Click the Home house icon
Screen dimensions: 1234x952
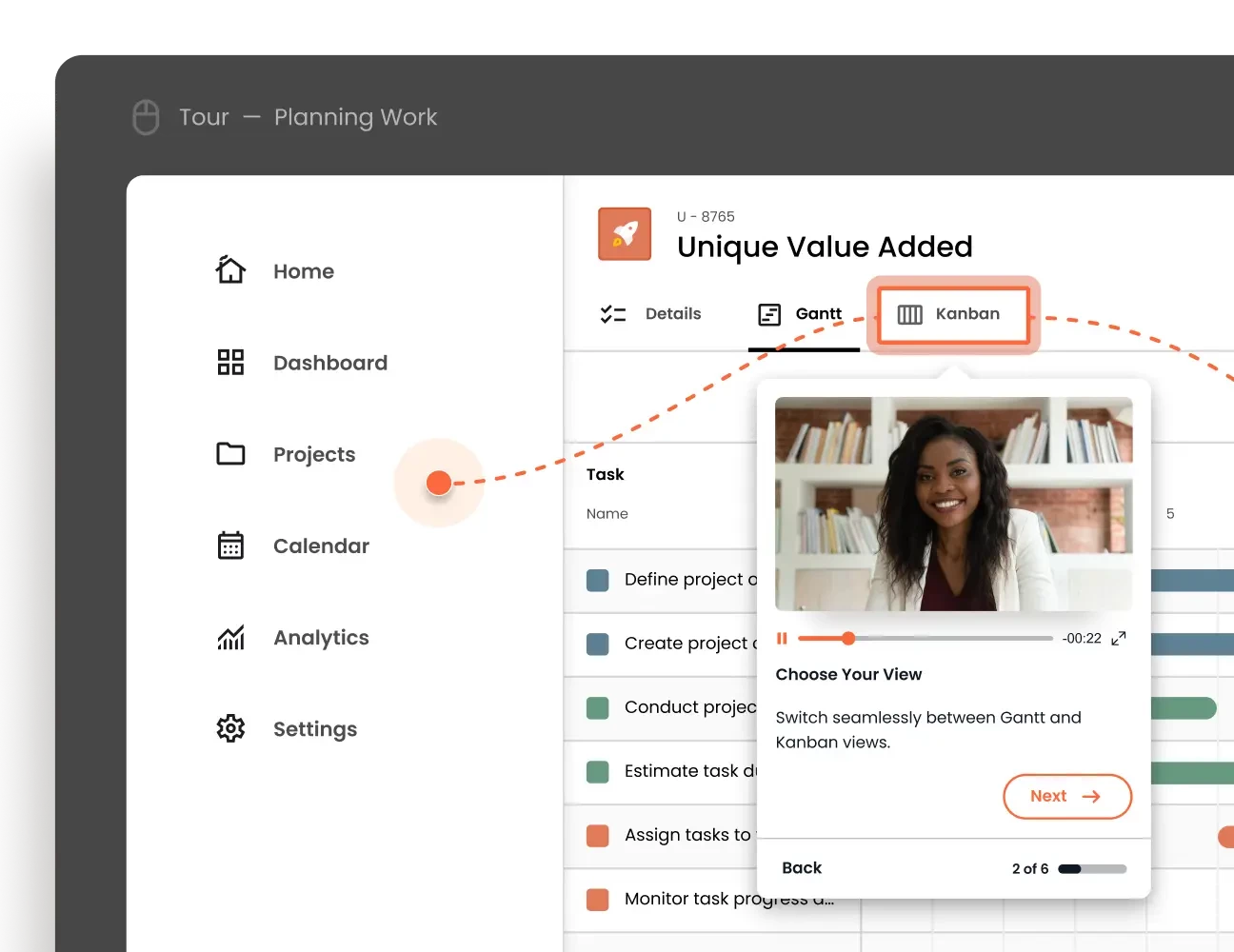pos(230,270)
